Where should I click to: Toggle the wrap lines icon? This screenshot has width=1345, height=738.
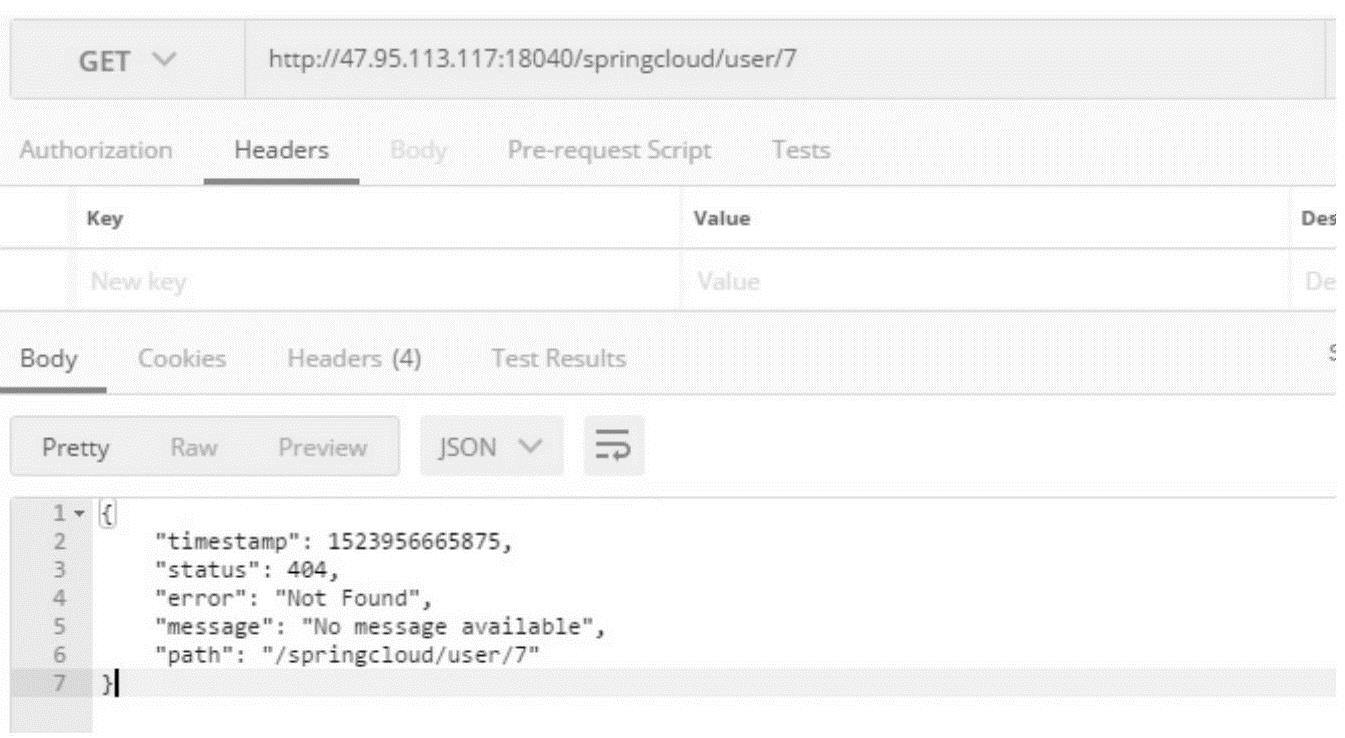pos(613,446)
